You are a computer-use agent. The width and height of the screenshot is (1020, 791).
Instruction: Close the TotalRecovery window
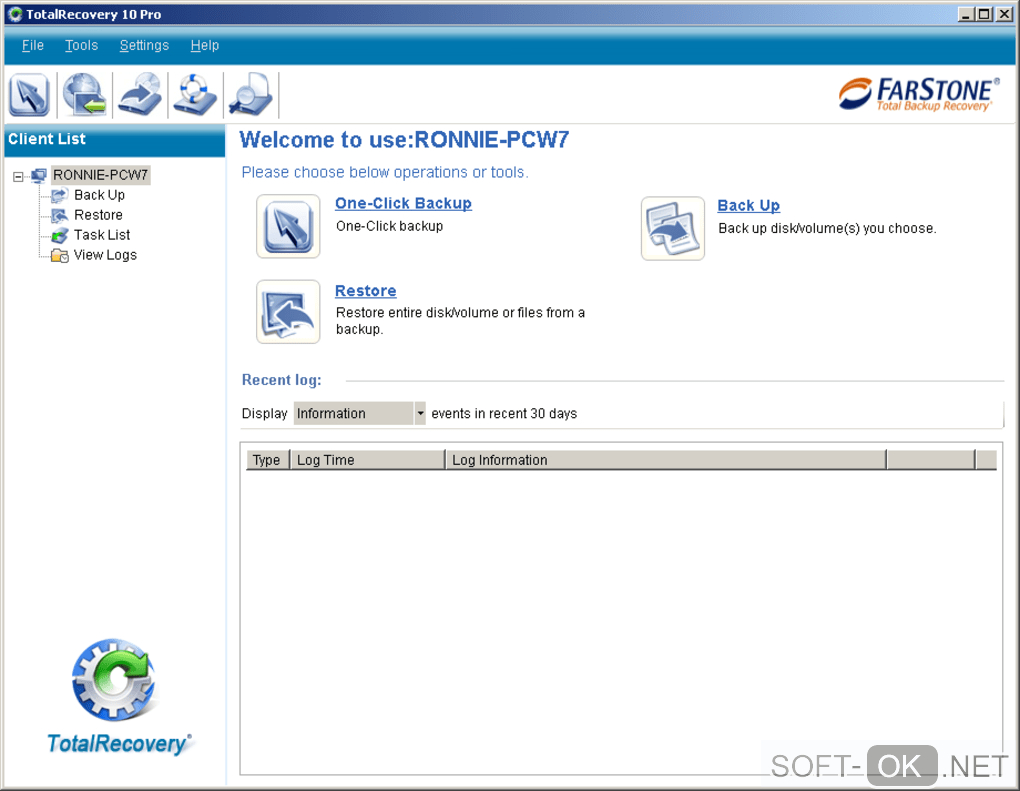coord(1004,14)
